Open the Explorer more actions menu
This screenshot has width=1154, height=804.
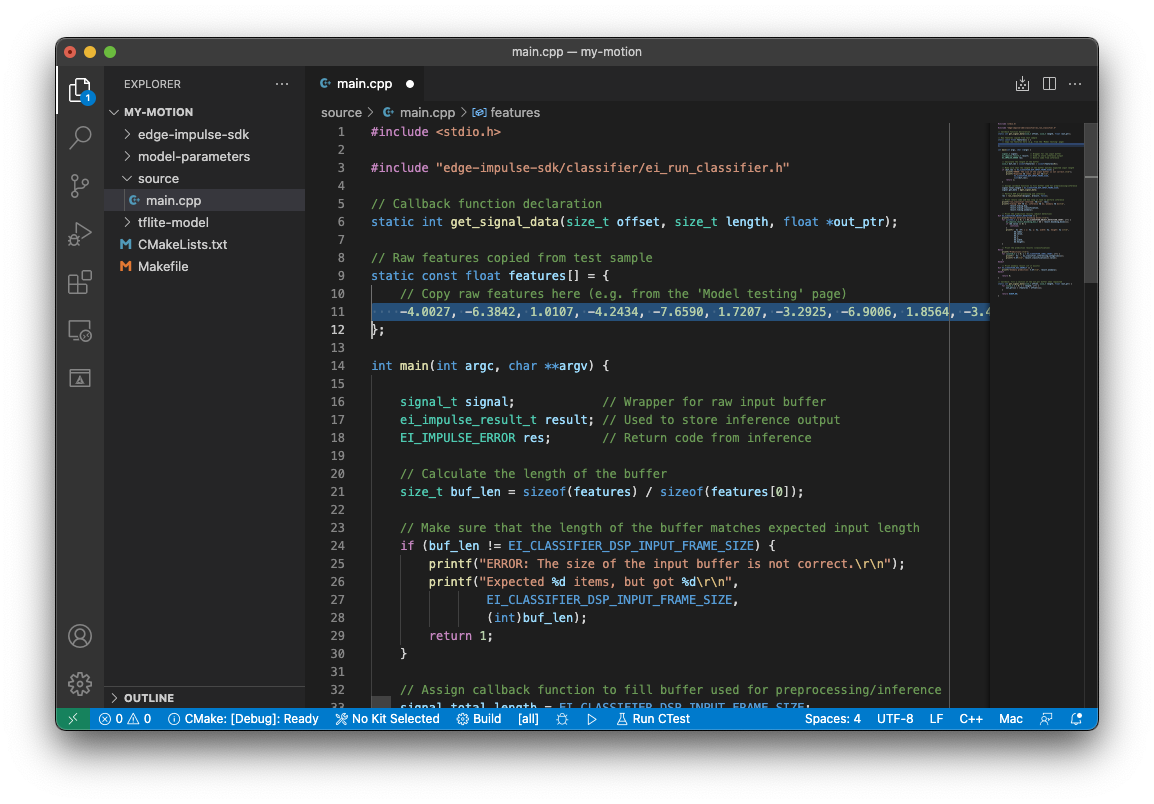click(x=282, y=84)
